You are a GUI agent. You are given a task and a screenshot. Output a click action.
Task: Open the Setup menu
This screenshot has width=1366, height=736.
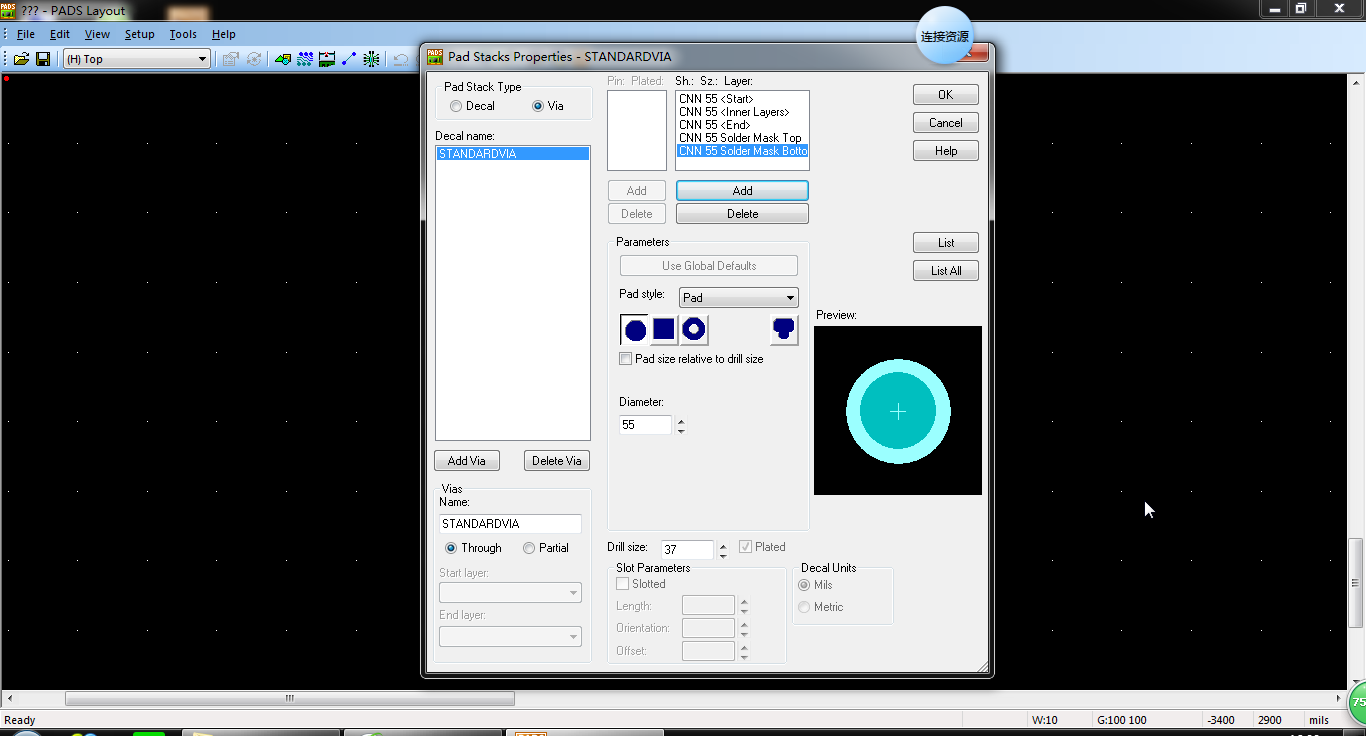pyautogui.click(x=139, y=34)
